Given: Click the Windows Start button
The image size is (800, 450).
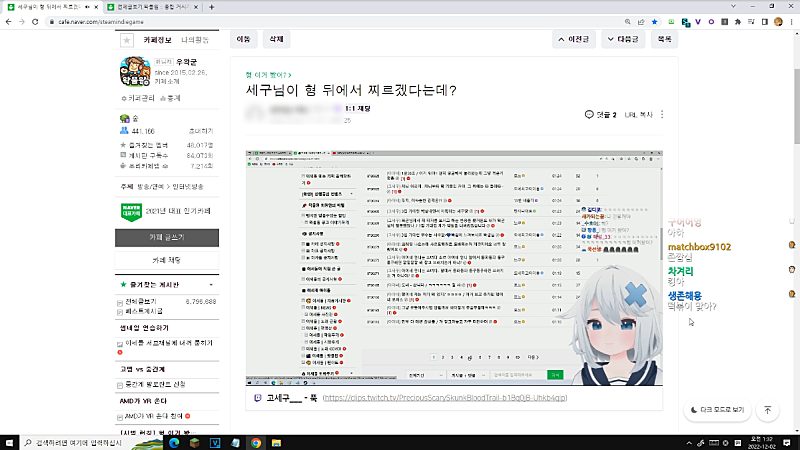Looking at the screenshot, I should (10, 441).
